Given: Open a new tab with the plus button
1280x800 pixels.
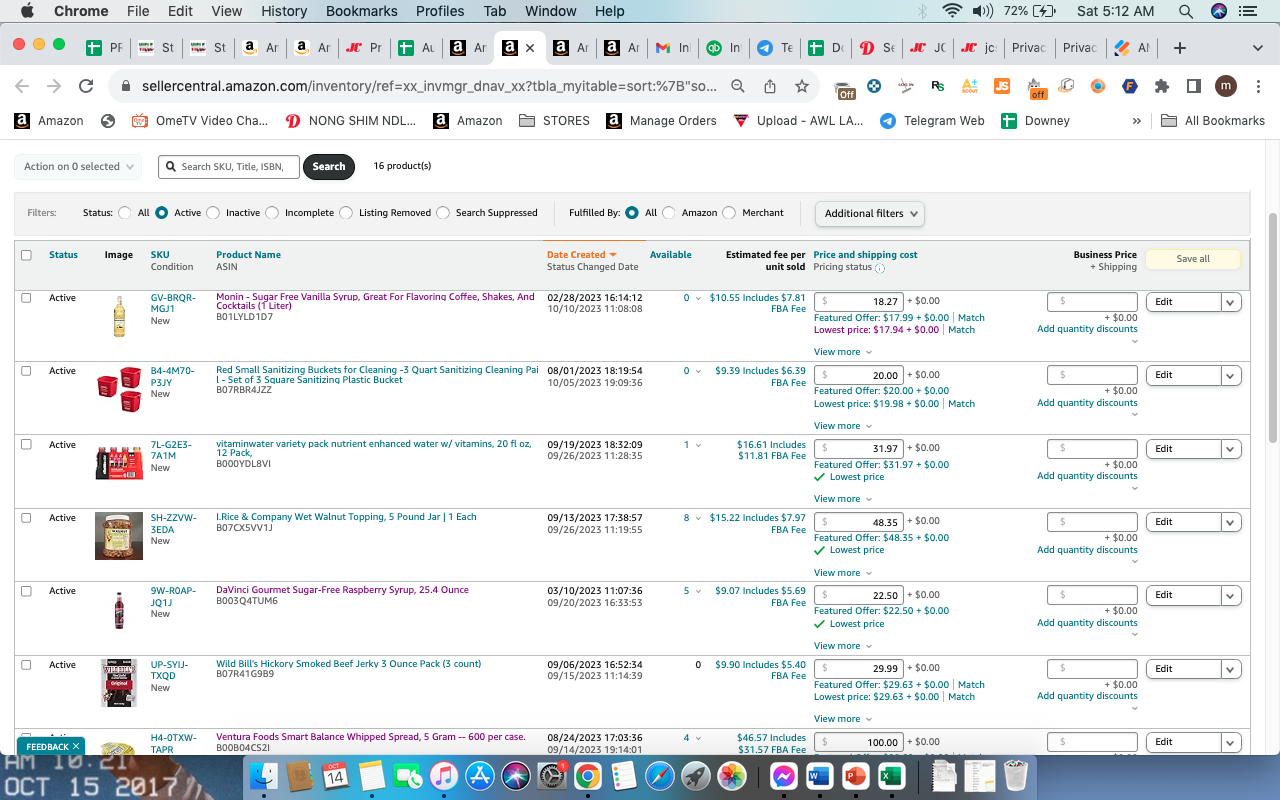Looking at the screenshot, I should (1180, 48).
